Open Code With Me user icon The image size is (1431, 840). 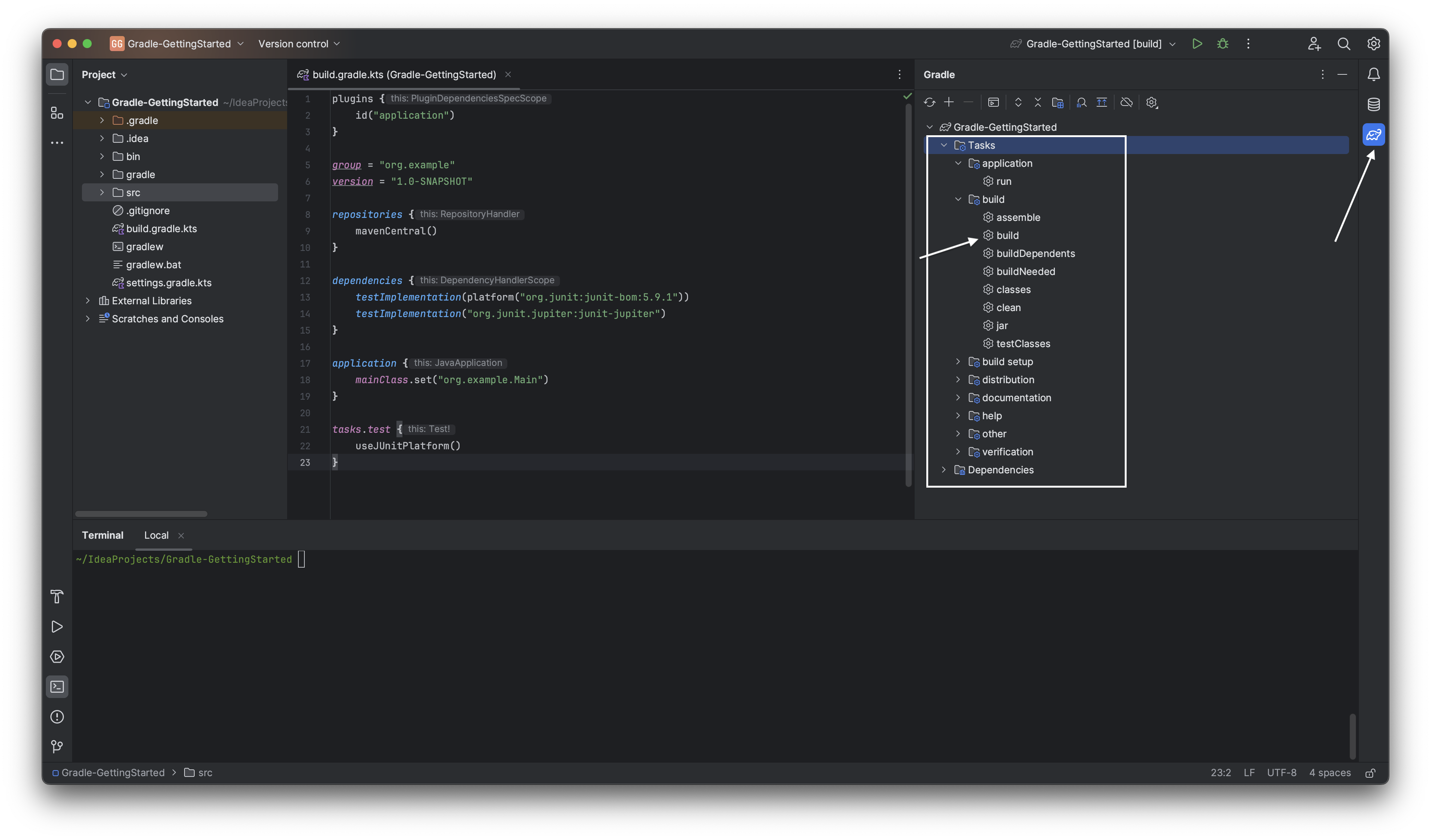tap(1313, 44)
